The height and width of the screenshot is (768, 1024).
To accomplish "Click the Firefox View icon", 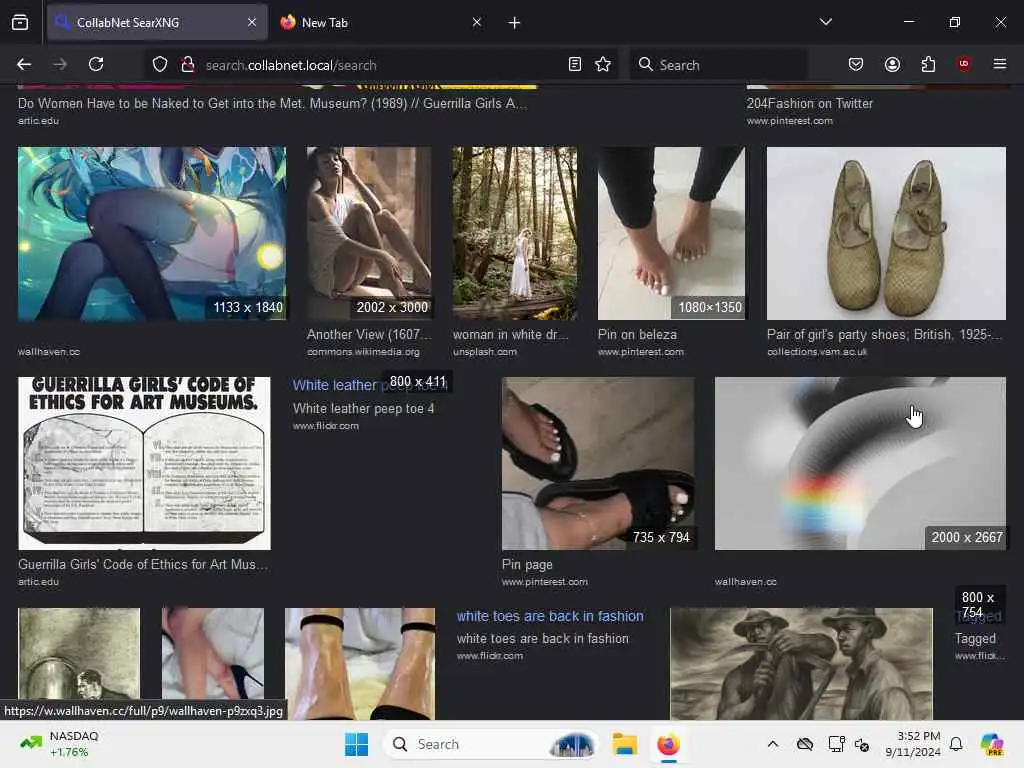I will pos(20,22).
